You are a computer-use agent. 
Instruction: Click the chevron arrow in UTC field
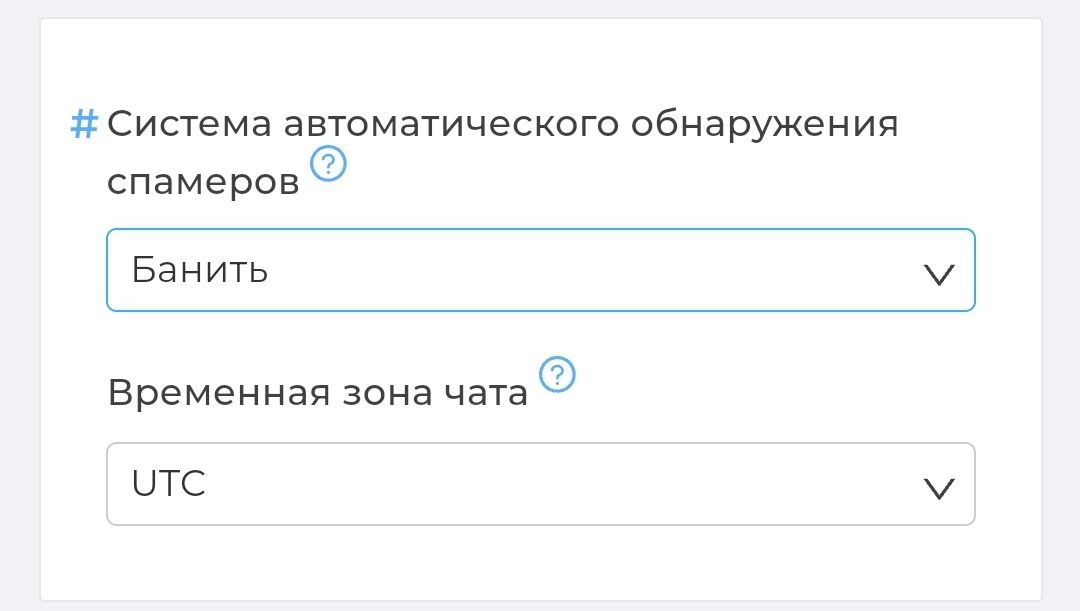pyautogui.click(x=939, y=487)
